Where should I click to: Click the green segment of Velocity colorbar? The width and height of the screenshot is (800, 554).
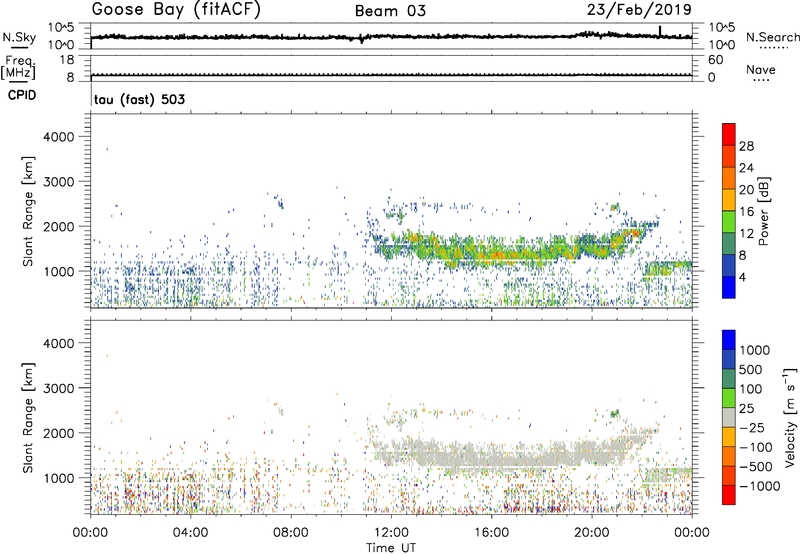(729, 398)
